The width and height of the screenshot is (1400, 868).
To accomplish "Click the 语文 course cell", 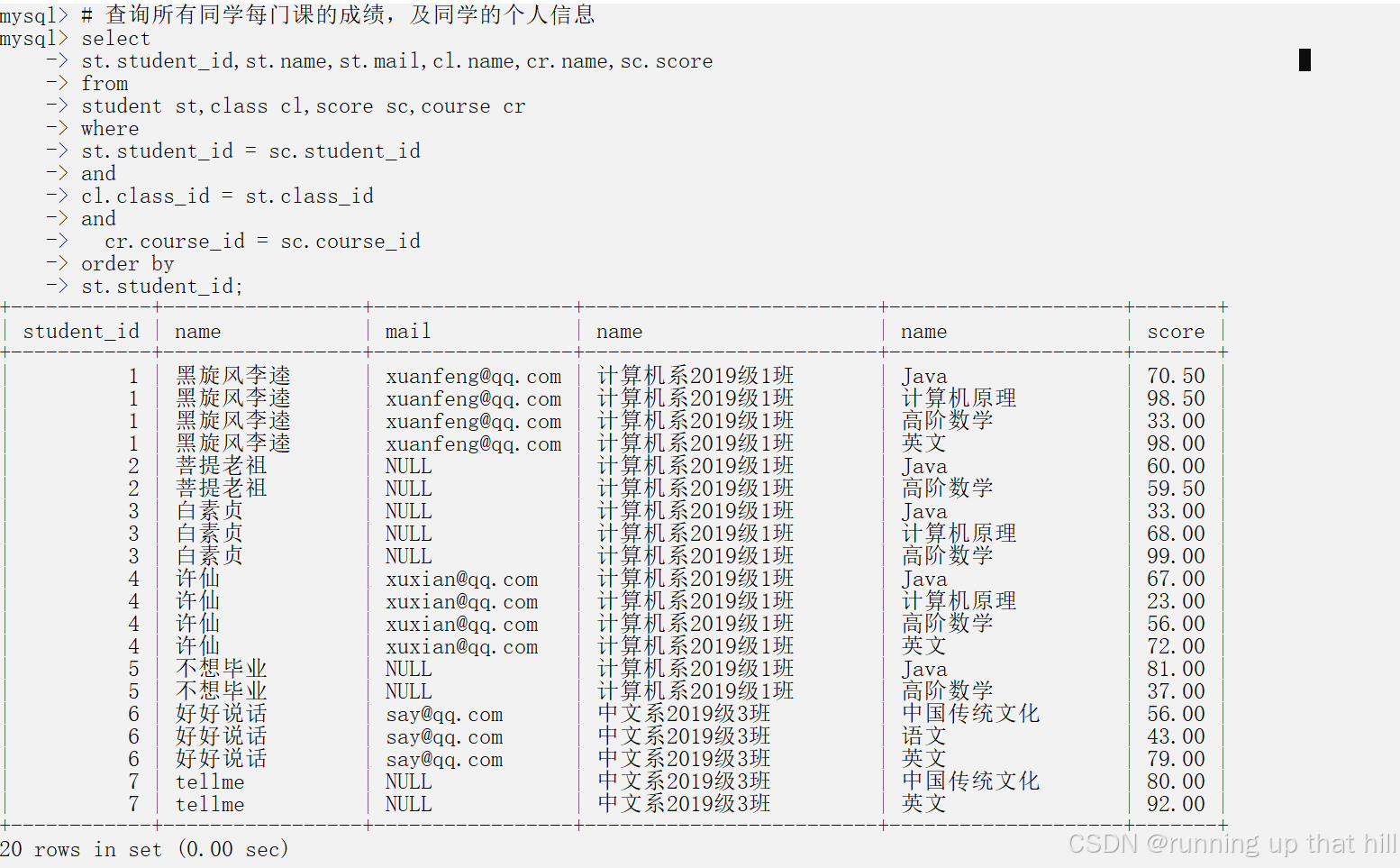I will 924,736.
